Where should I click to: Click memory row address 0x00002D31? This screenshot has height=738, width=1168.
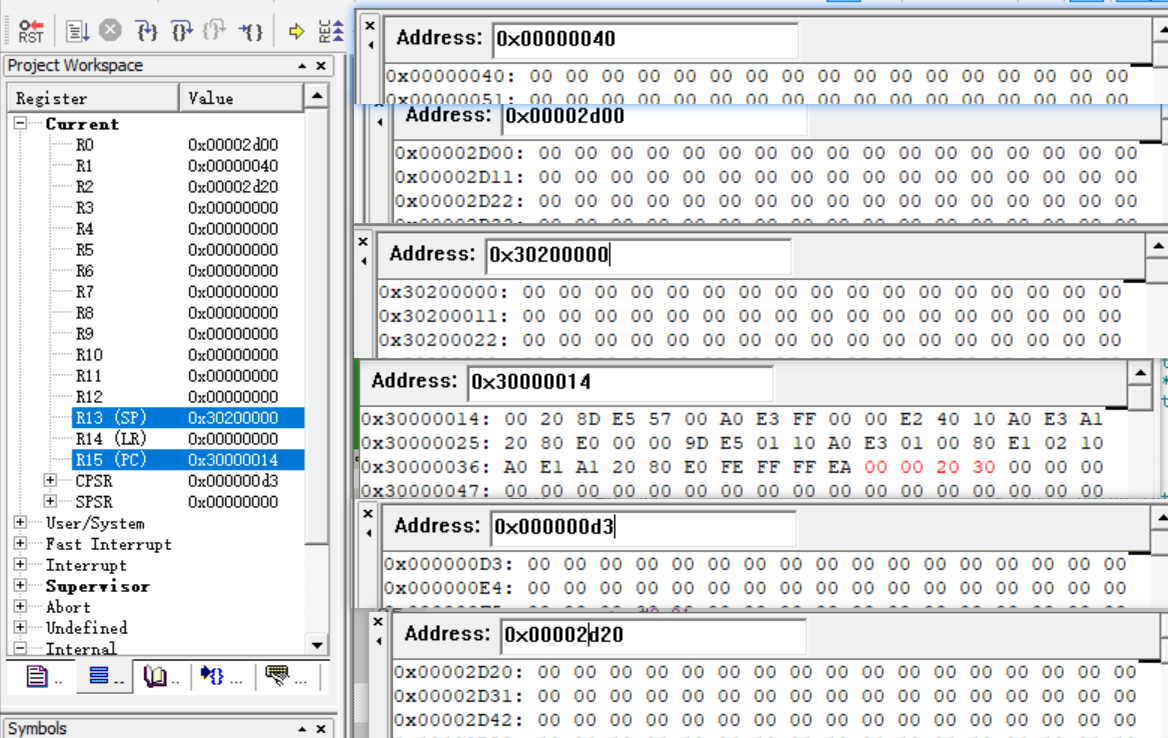[459, 696]
